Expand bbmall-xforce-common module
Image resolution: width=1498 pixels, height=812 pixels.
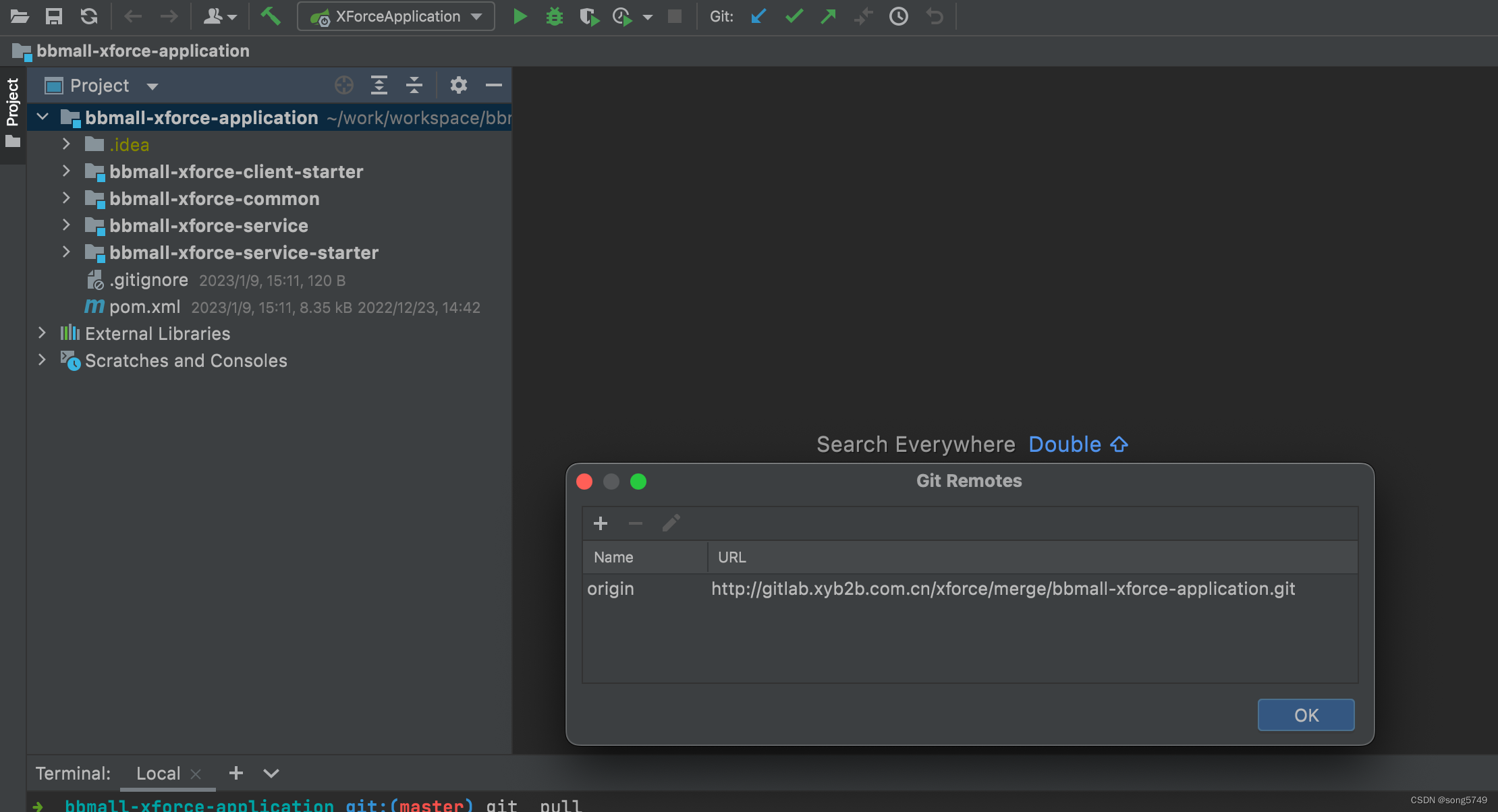coord(66,198)
